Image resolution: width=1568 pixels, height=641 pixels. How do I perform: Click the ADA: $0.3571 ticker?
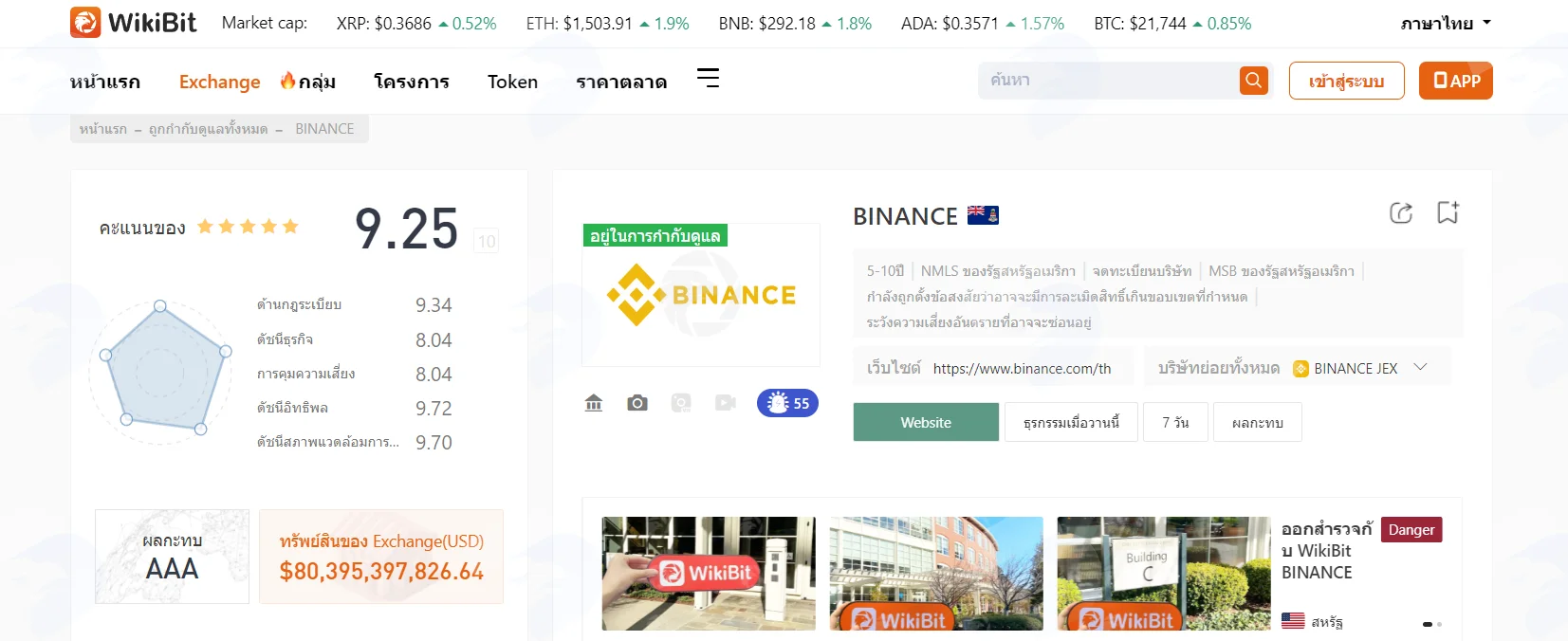983,24
